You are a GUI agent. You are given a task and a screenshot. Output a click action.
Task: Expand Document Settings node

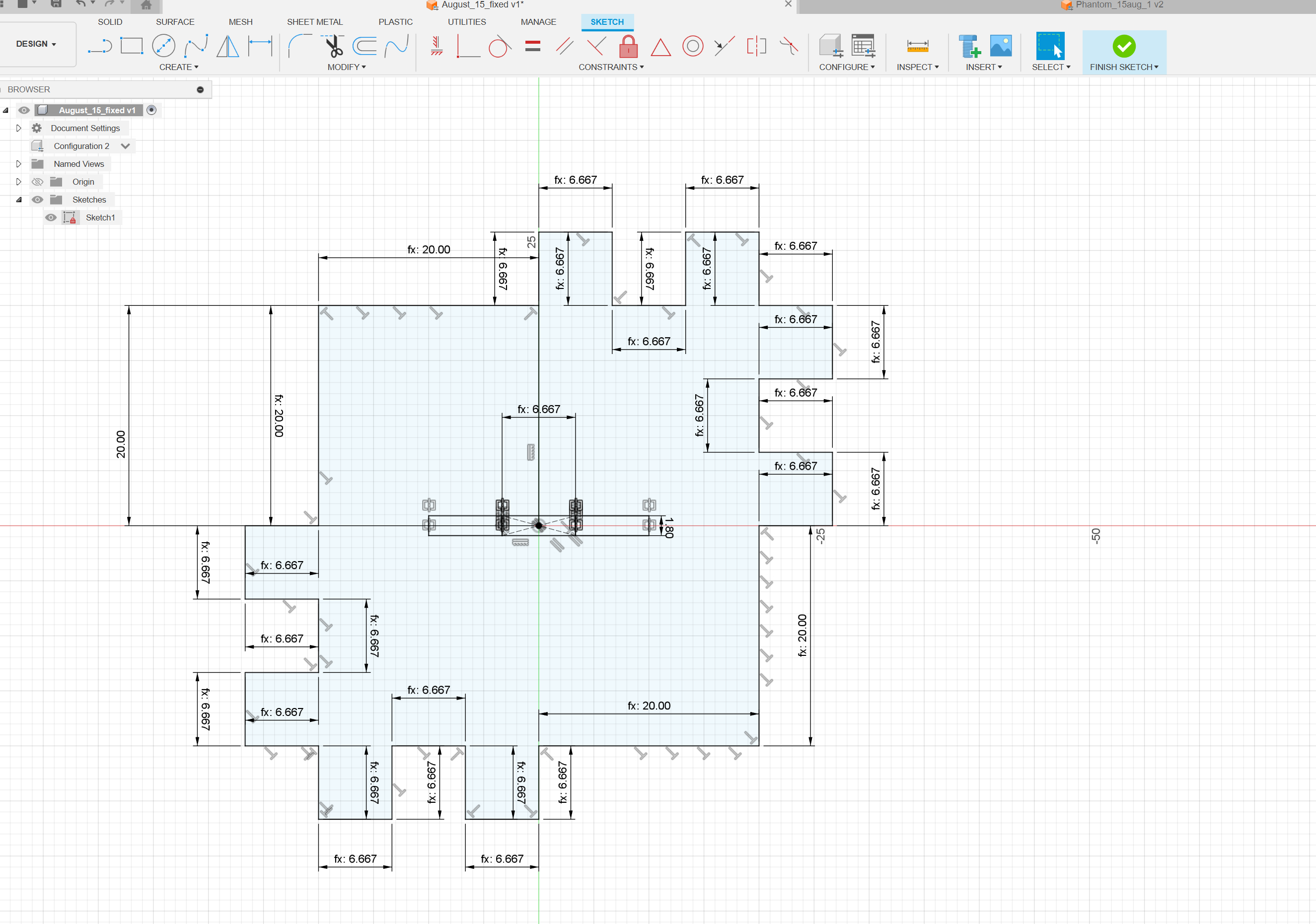tap(18, 128)
